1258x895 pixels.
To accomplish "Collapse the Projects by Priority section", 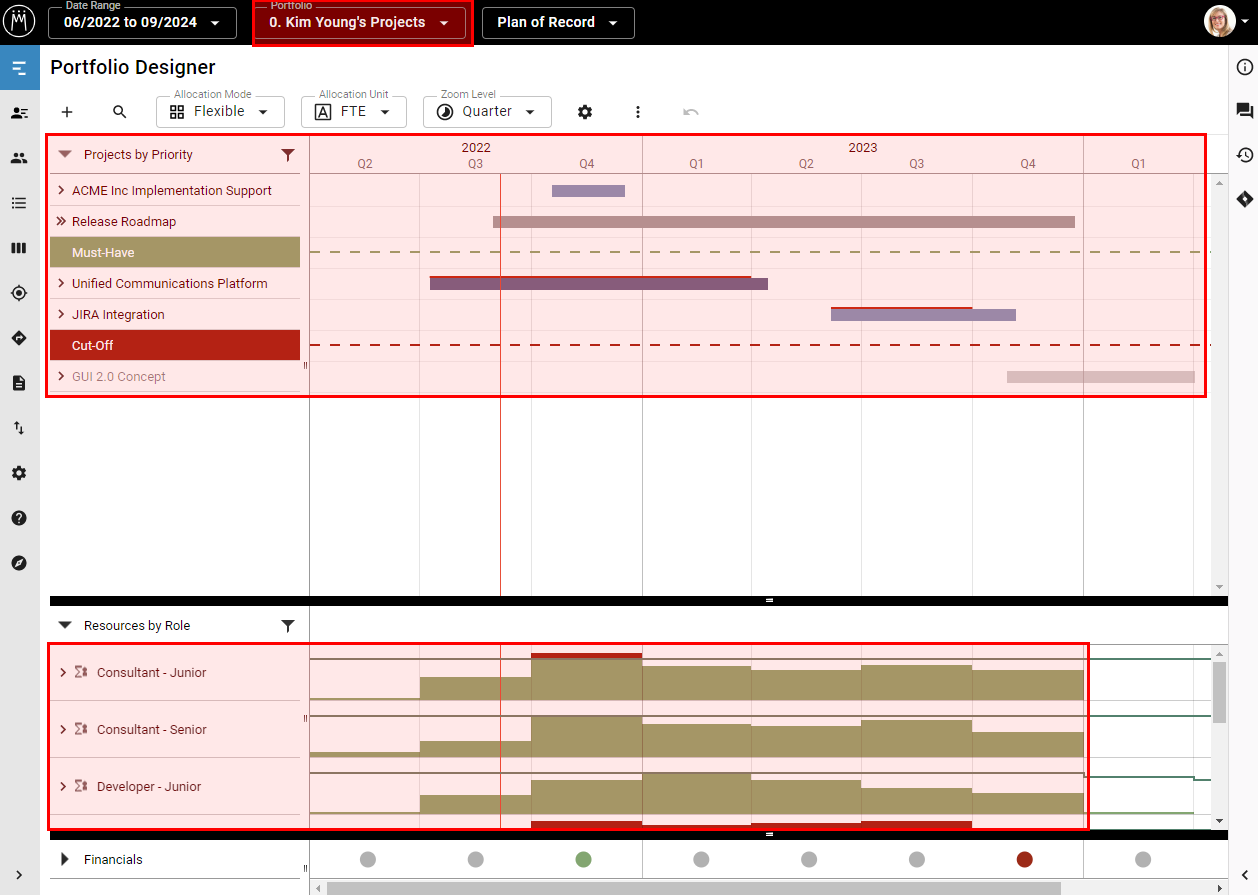I will click(x=65, y=155).
